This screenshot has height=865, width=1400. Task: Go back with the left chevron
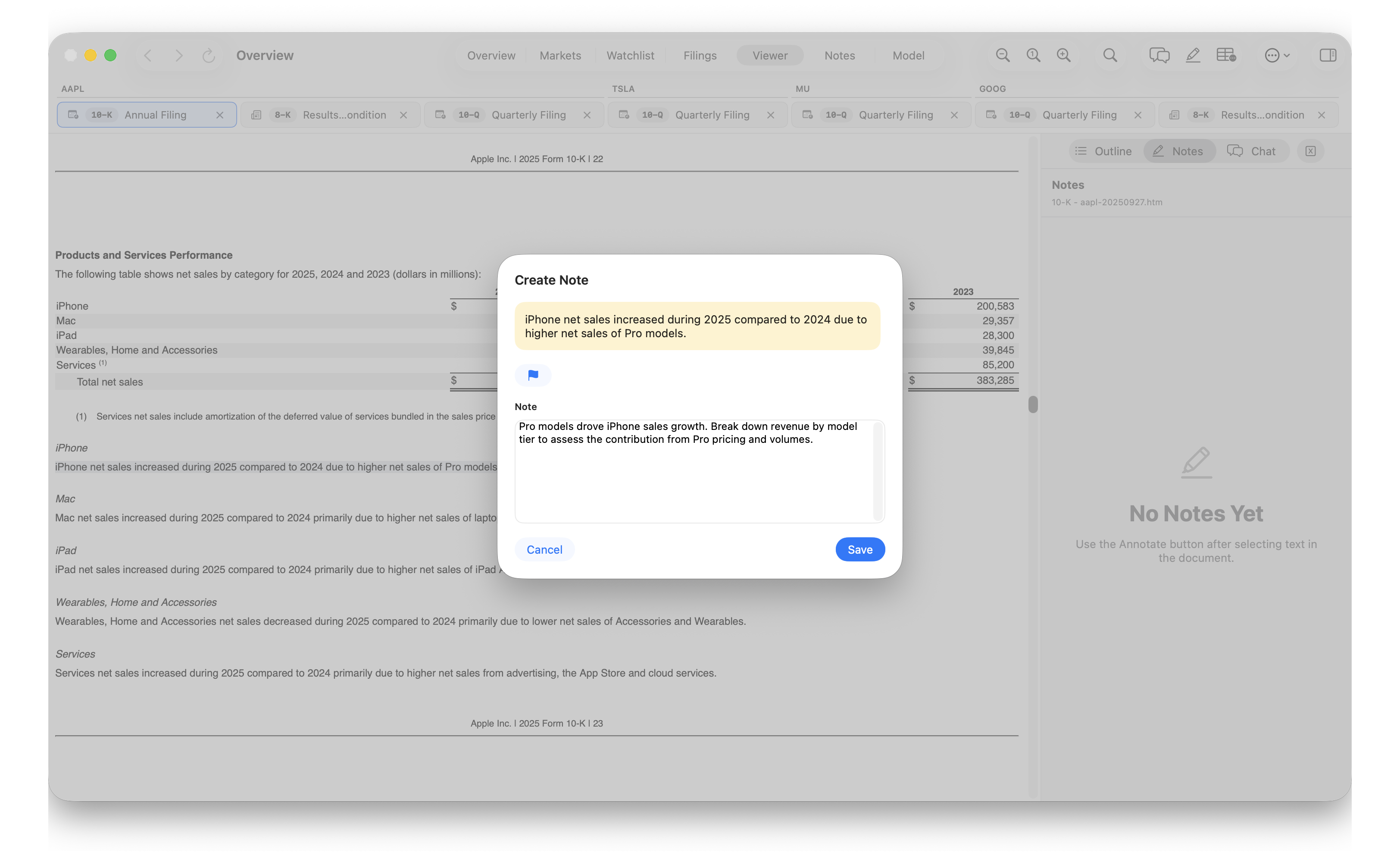(147, 55)
